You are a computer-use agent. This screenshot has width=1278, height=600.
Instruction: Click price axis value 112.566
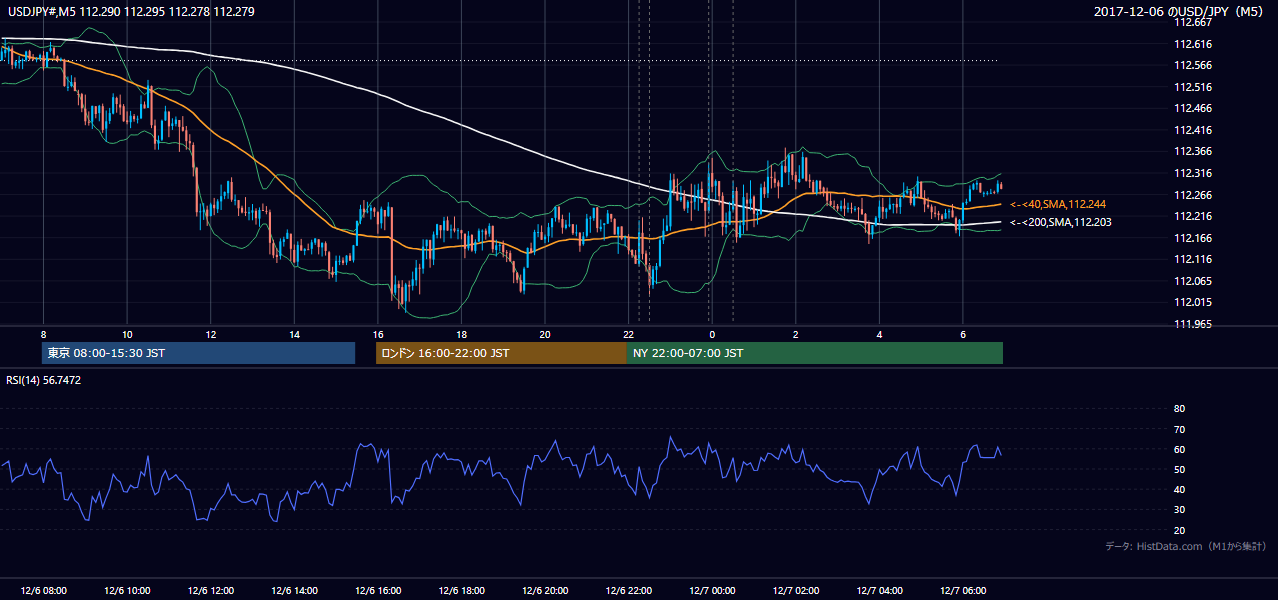1193,66
